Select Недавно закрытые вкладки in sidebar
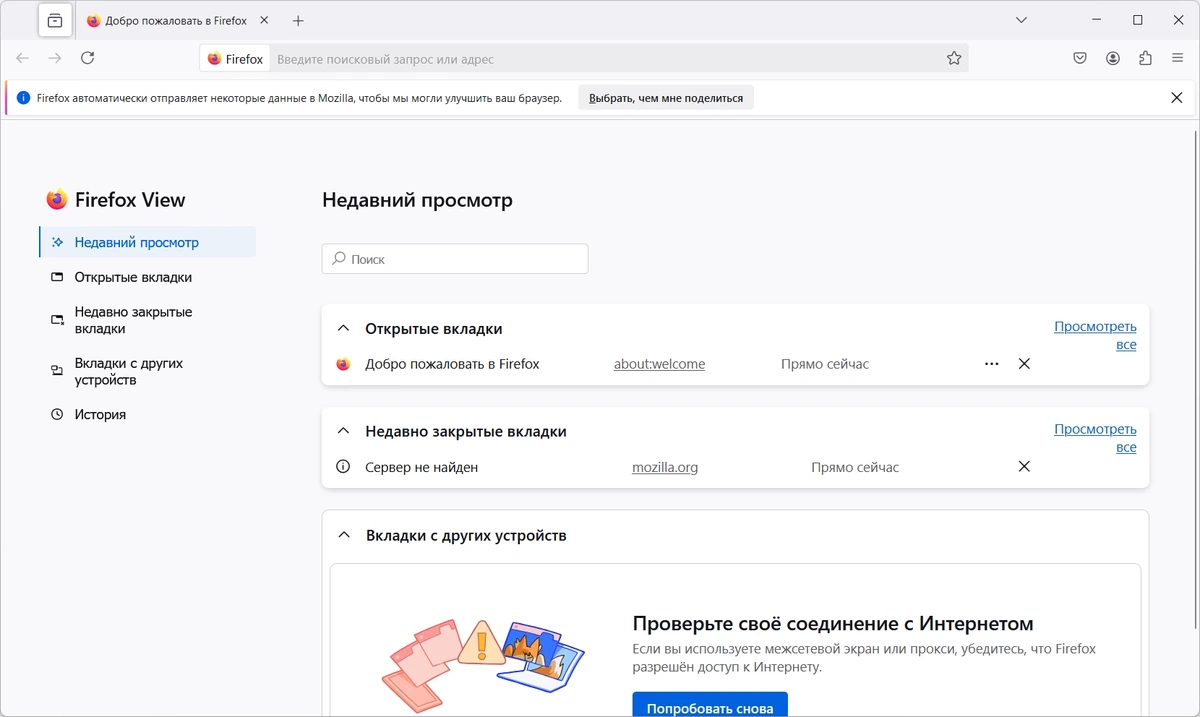This screenshot has height=717, width=1200. (148, 320)
